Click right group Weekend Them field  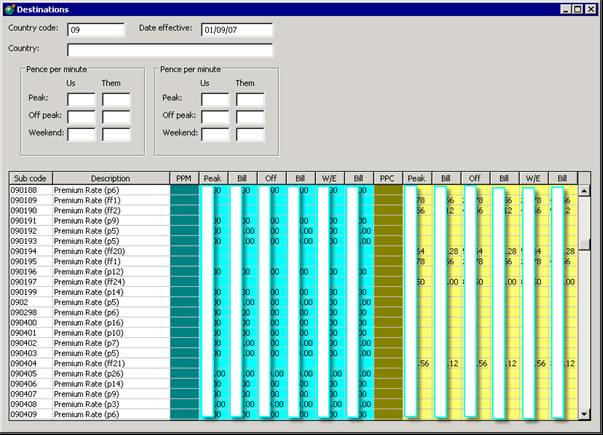(250, 135)
